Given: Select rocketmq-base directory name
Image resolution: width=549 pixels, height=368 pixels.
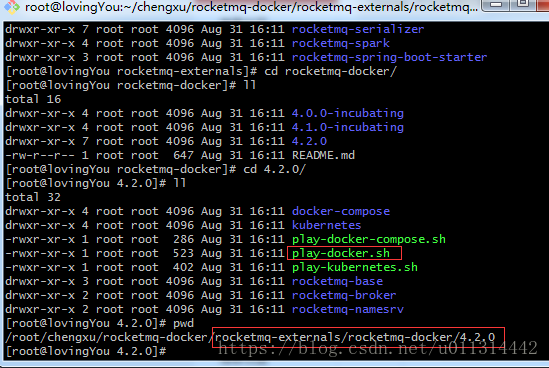Looking at the screenshot, I should [338, 281].
